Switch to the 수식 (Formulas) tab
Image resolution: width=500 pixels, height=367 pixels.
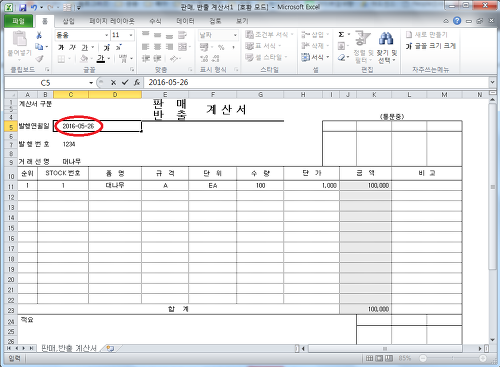[x=155, y=21]
